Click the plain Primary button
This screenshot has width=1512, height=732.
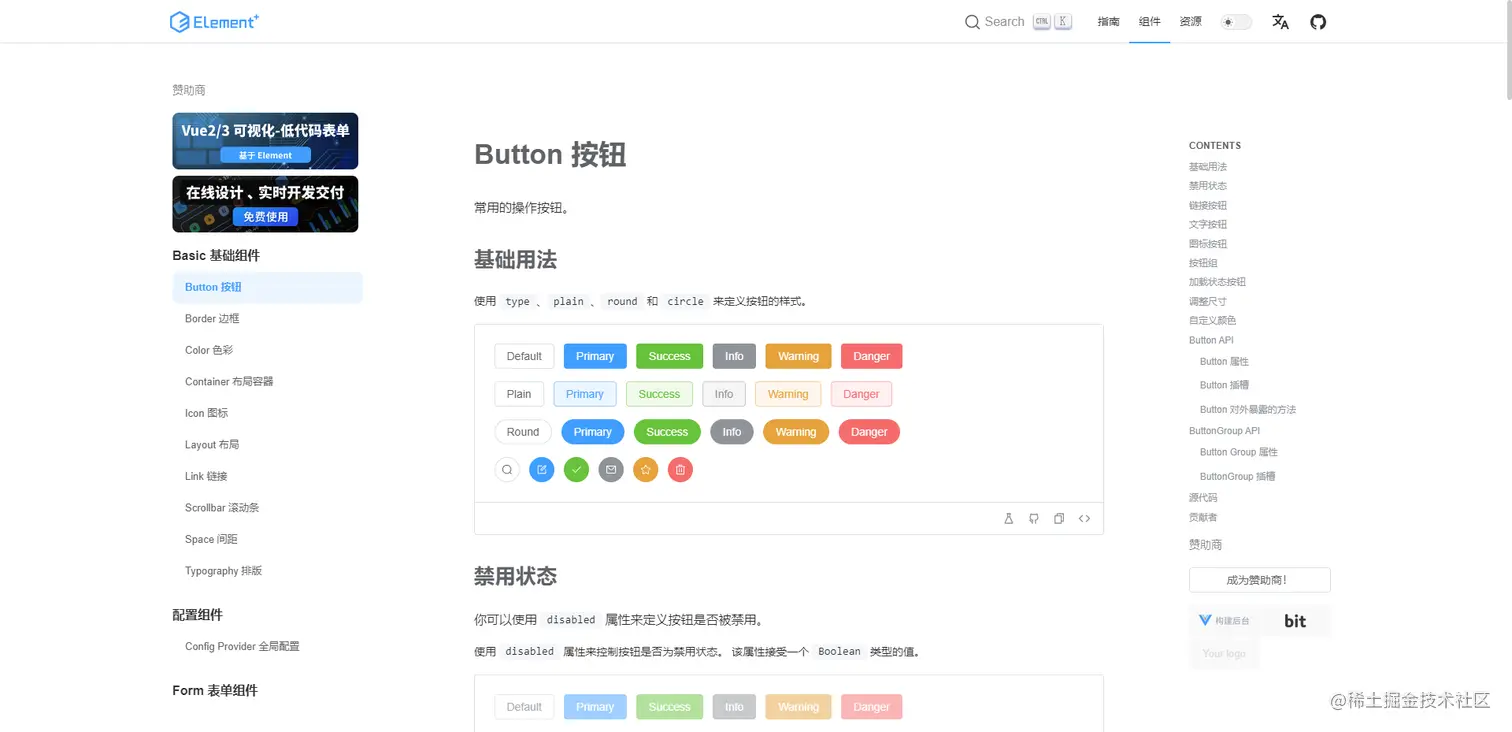click(x=585, y=394)
